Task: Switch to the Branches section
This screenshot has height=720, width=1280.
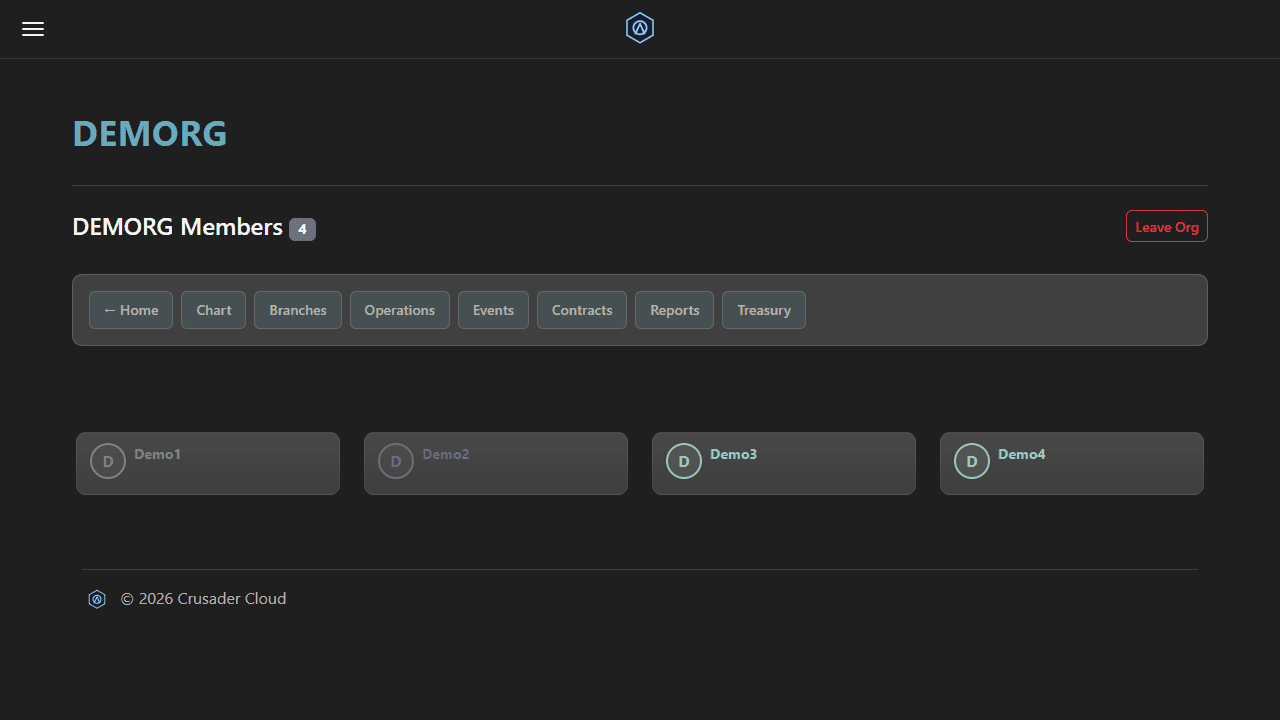Action: [298, 310]
